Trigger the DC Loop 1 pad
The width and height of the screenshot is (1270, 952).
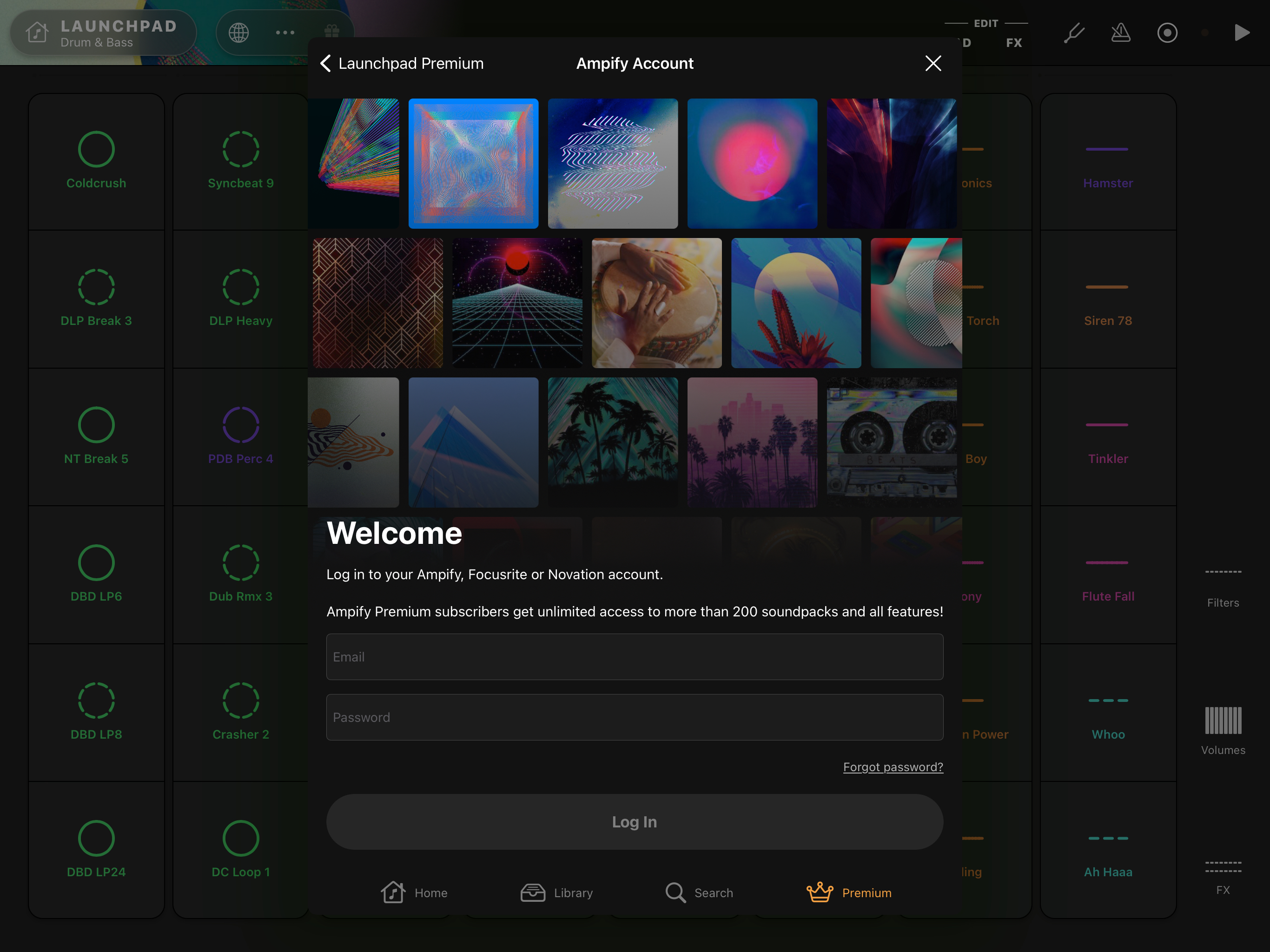point(240,850)
